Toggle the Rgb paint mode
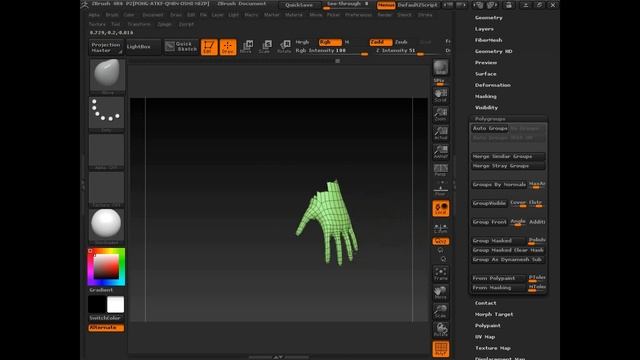This screenshot has height=360, width=640. pos(330,42)
